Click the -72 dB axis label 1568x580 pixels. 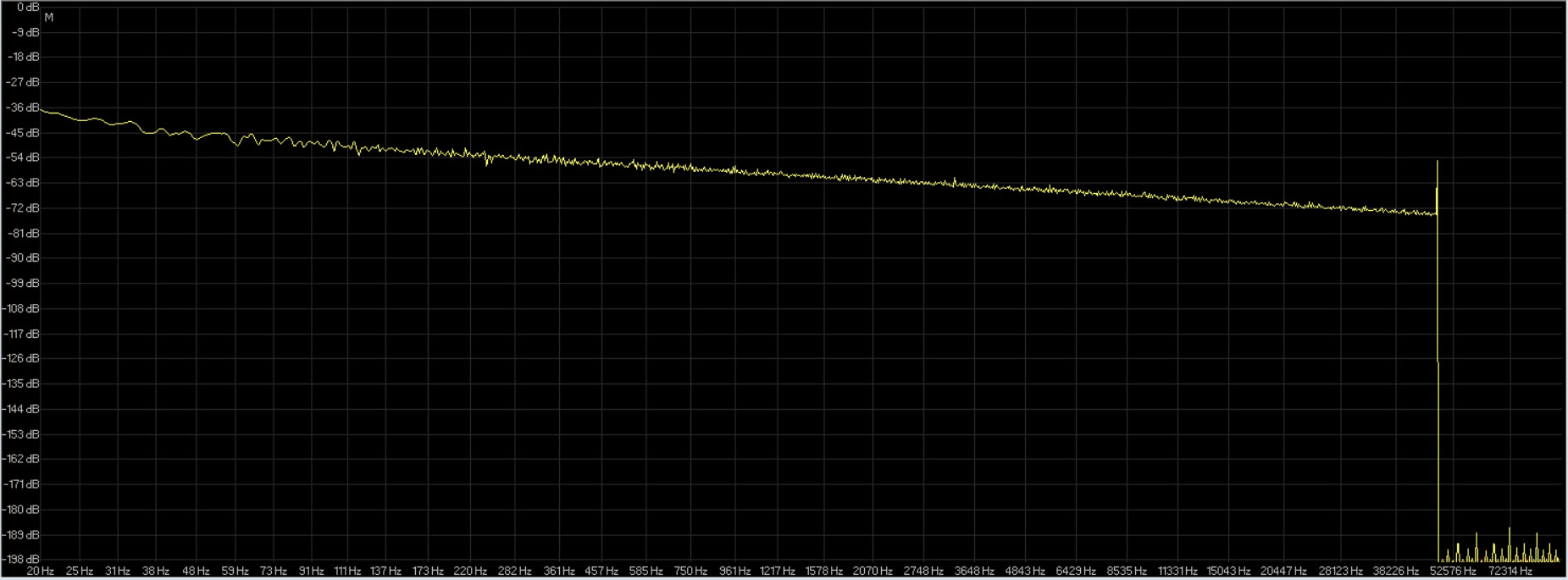(23, 208)
